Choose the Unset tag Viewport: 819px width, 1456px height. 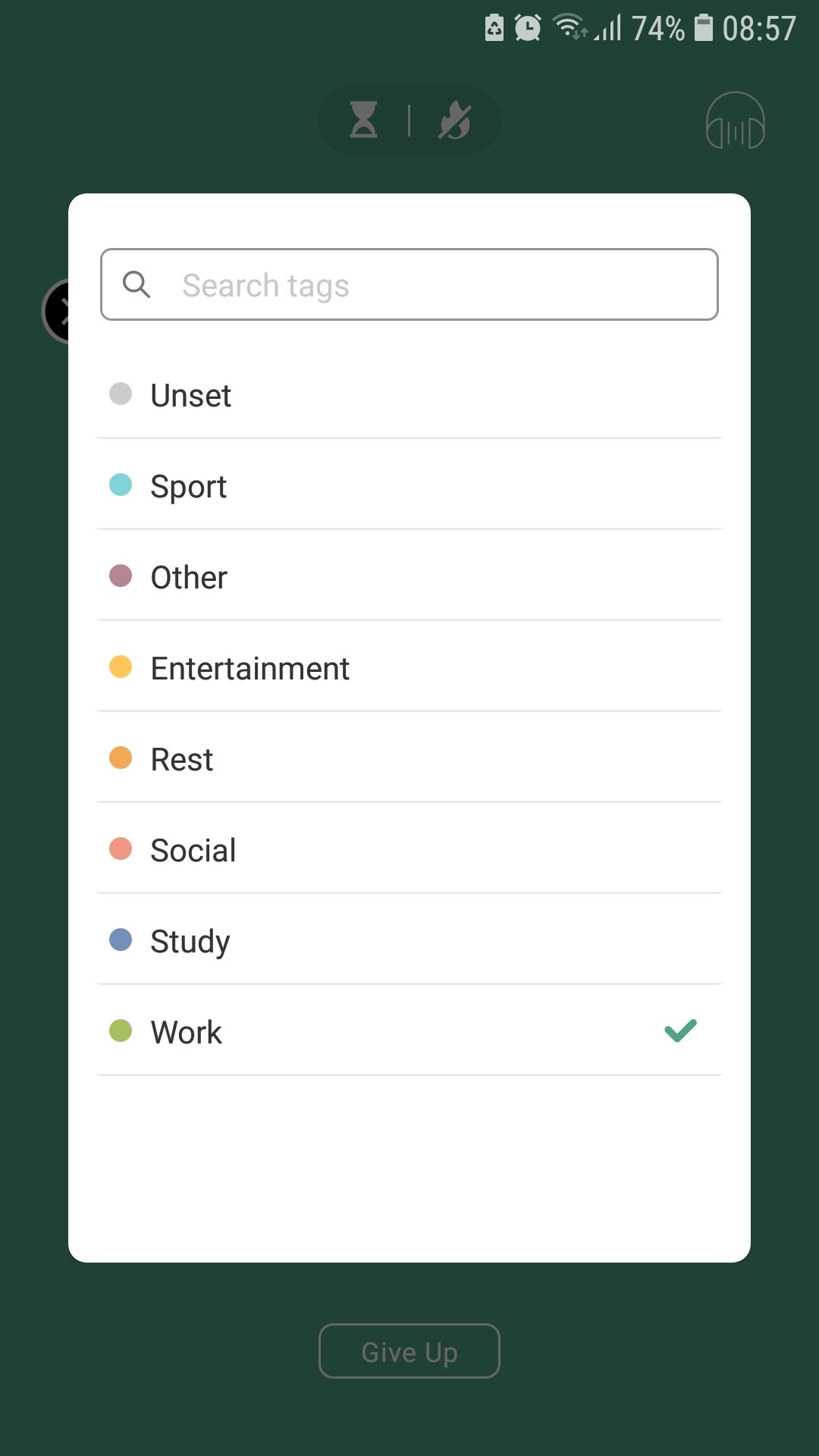coord(191,395)
